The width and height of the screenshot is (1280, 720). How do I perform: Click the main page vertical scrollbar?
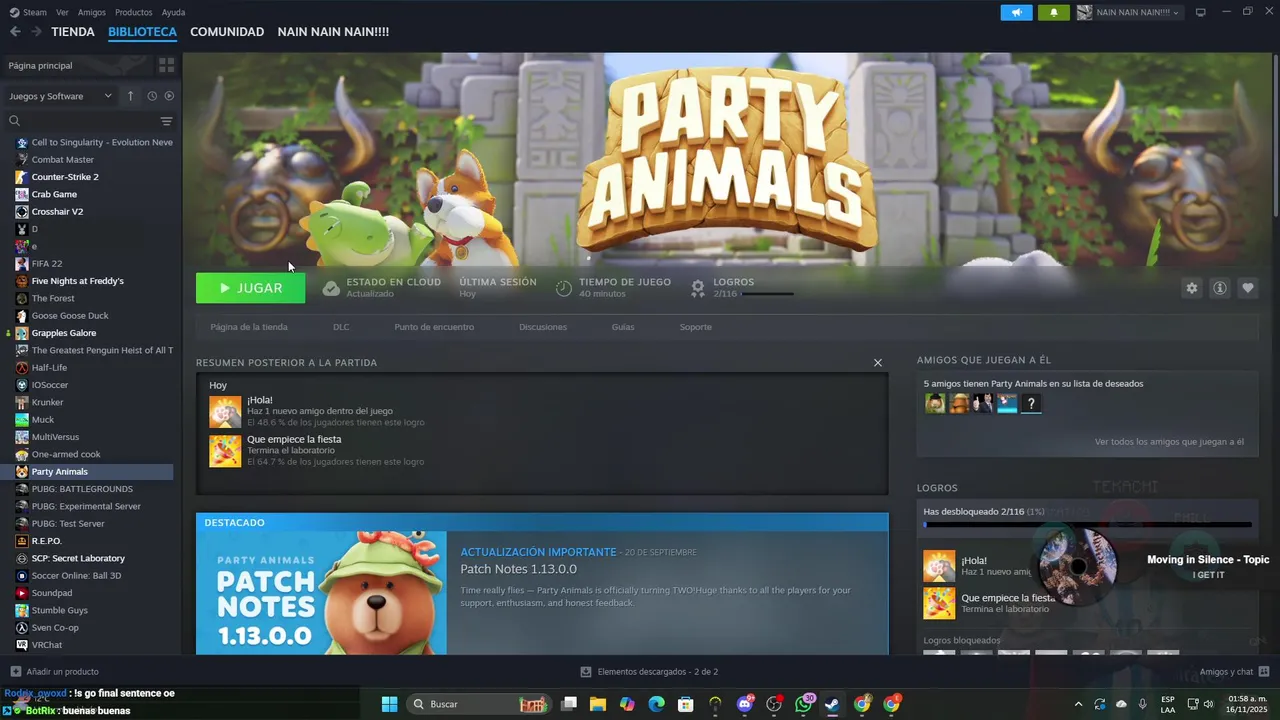(x=1275, y=135)
